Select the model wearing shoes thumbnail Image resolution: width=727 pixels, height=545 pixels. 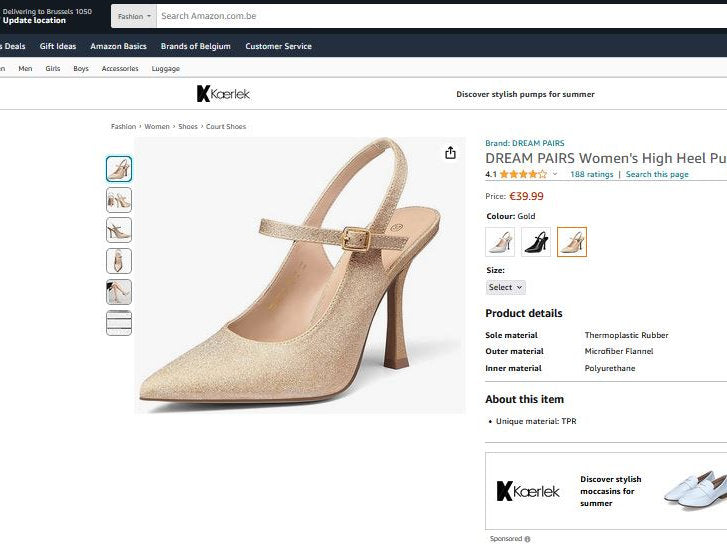[119, 292]
